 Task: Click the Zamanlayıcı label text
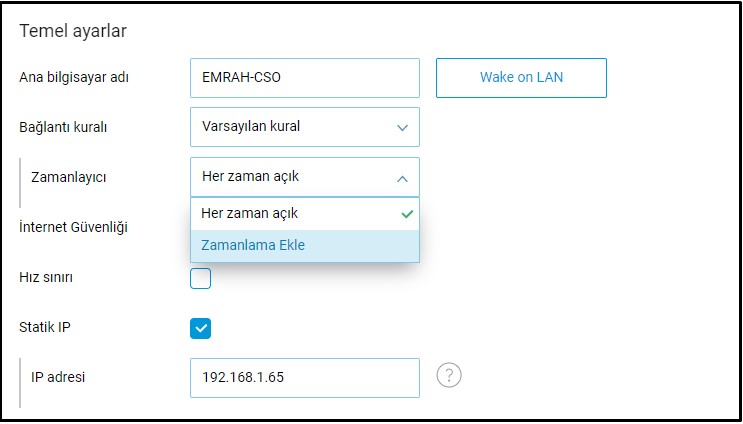coord(69,177)
